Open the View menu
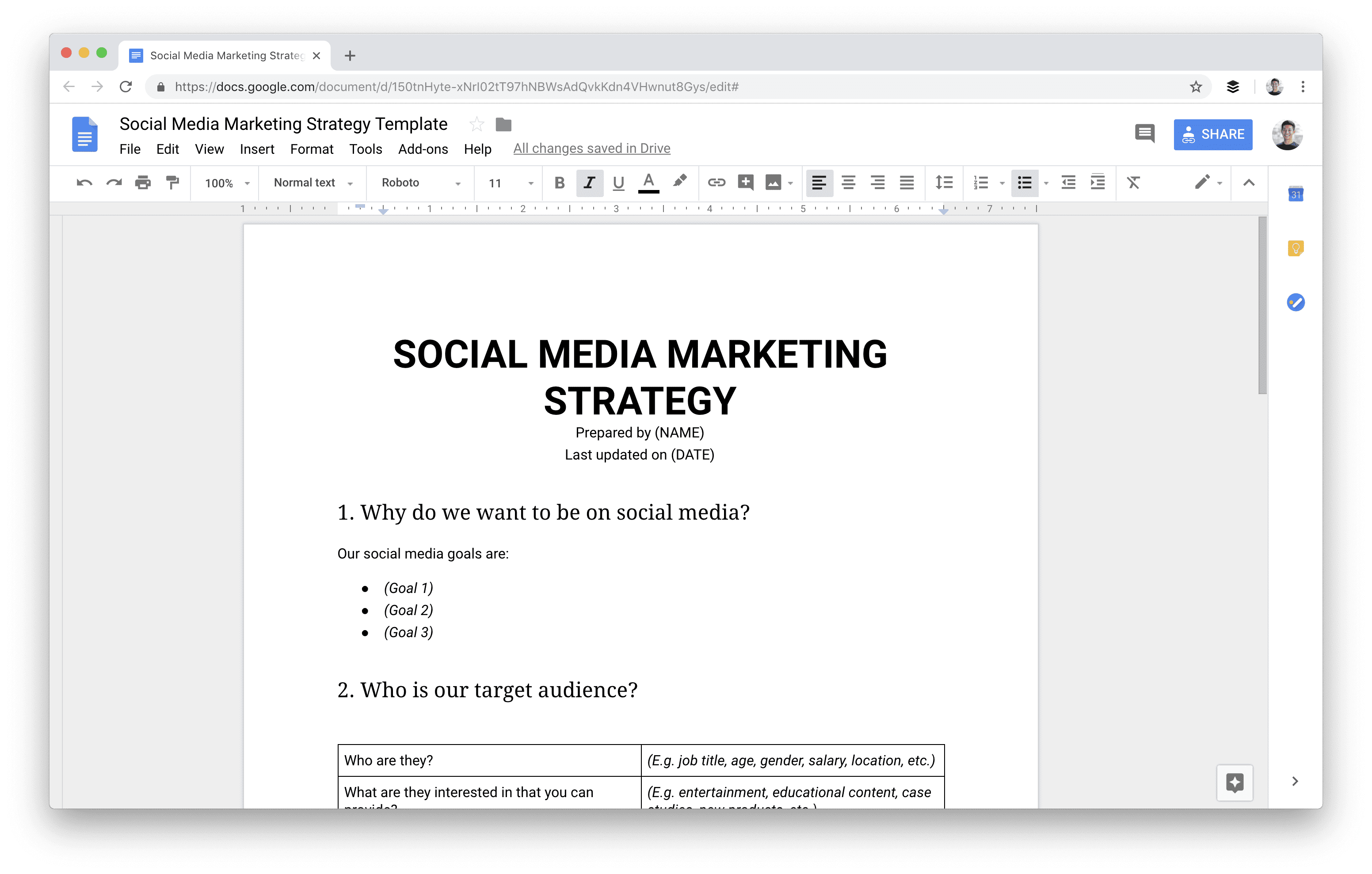The image size is (1372, 874). [209, 149]
